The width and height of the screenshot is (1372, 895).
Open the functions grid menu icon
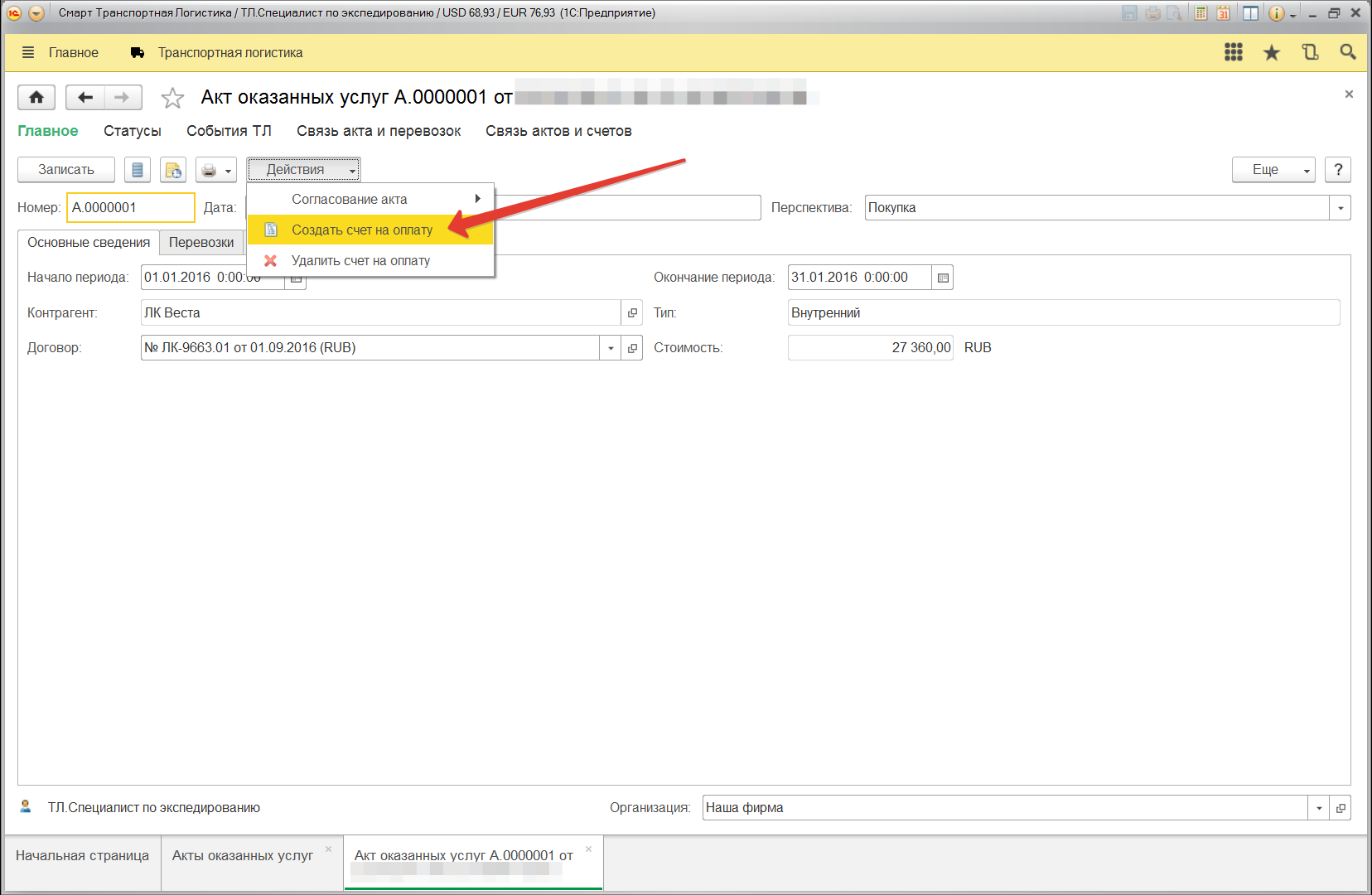(x=1234, y=52)
